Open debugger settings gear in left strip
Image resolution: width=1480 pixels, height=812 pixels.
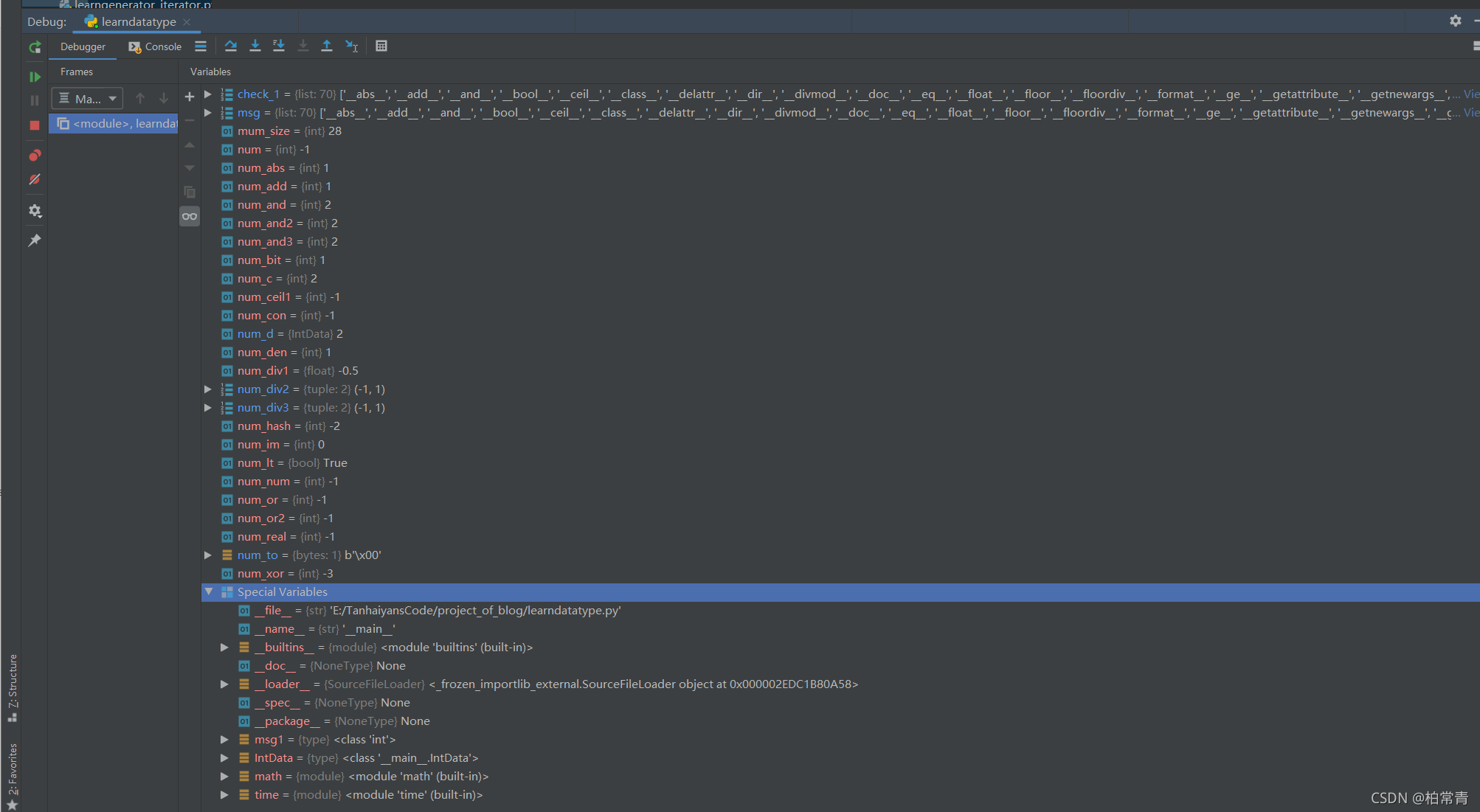(35, 211)
